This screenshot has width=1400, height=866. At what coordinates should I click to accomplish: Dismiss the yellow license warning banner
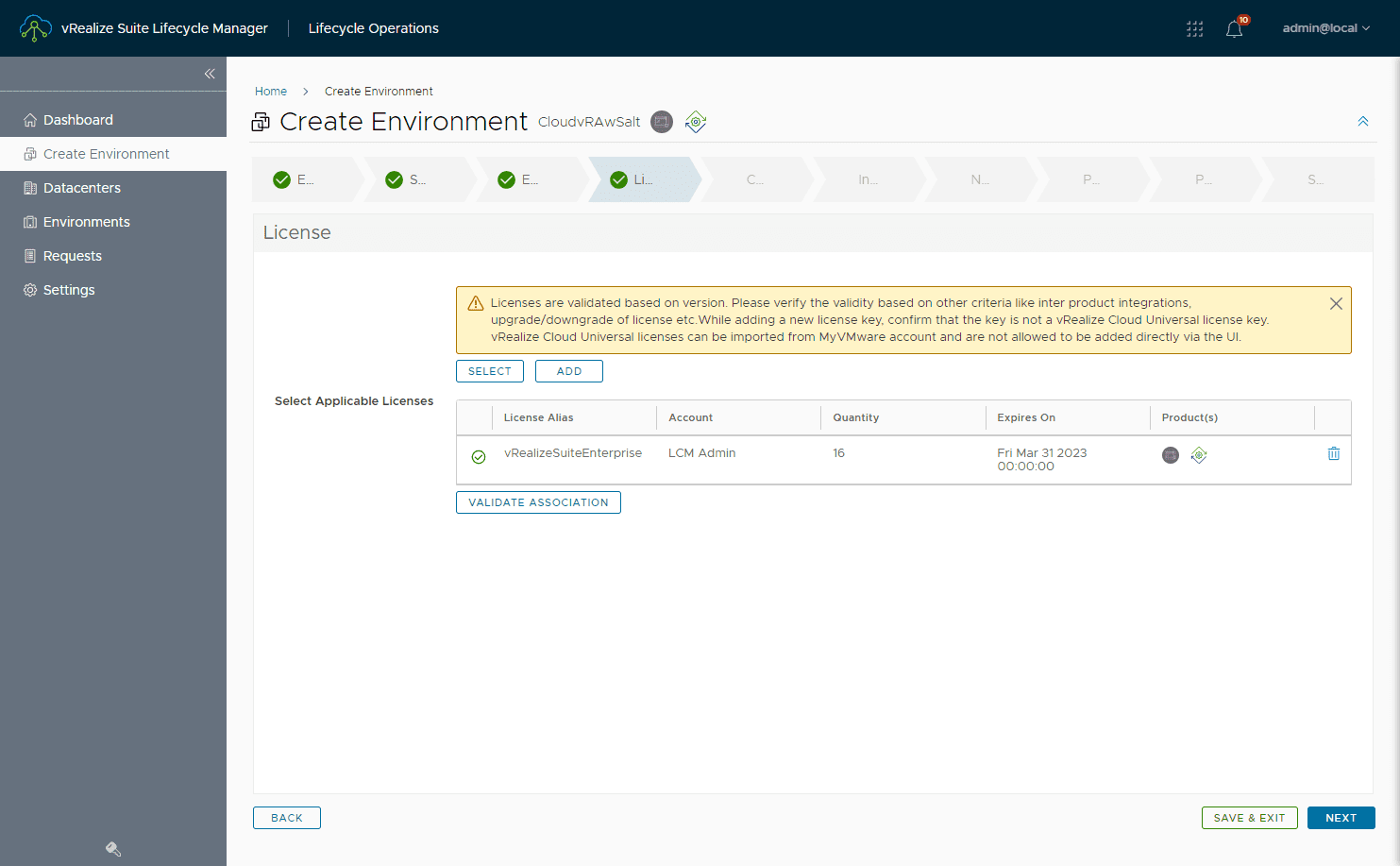pos(1336,303)
